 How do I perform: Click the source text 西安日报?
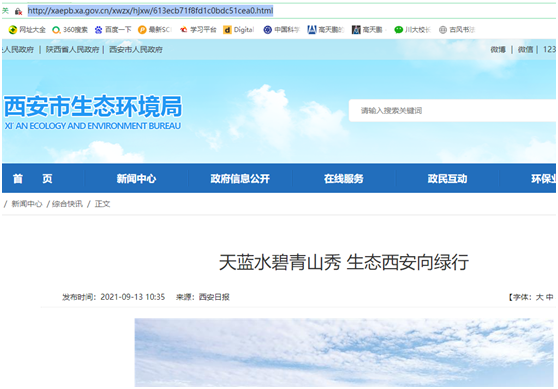[214, 297]
